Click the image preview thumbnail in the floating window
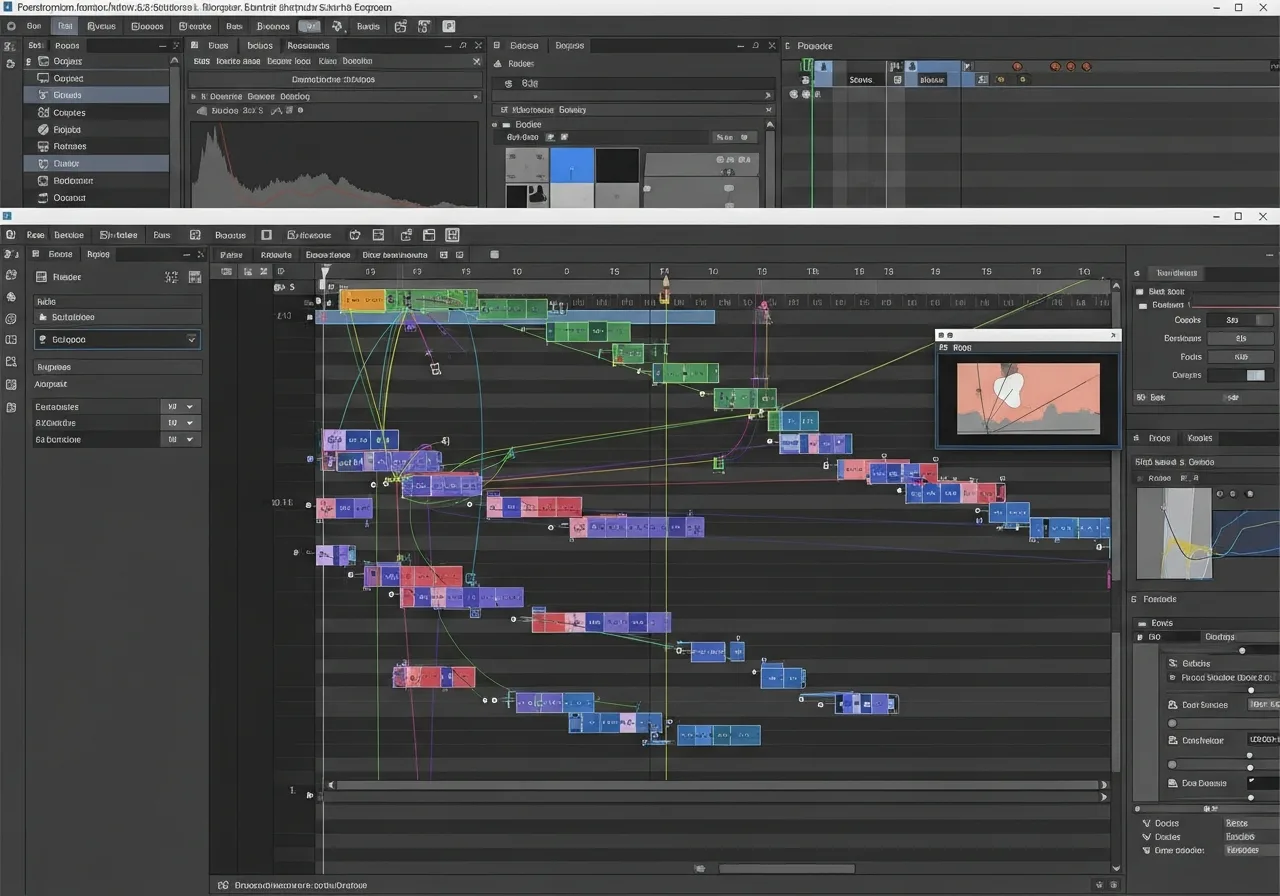1280x896 pixels. point(1028,398)
